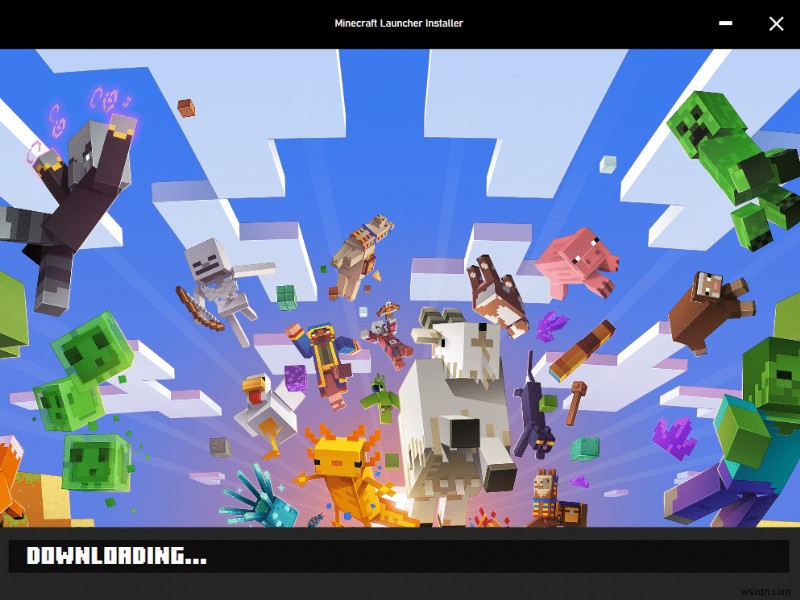The width and height of the screenshot is (800, 600).
Task: Click the Minecraft Launcher Installer title text
Action: click(x=399, y=22)
